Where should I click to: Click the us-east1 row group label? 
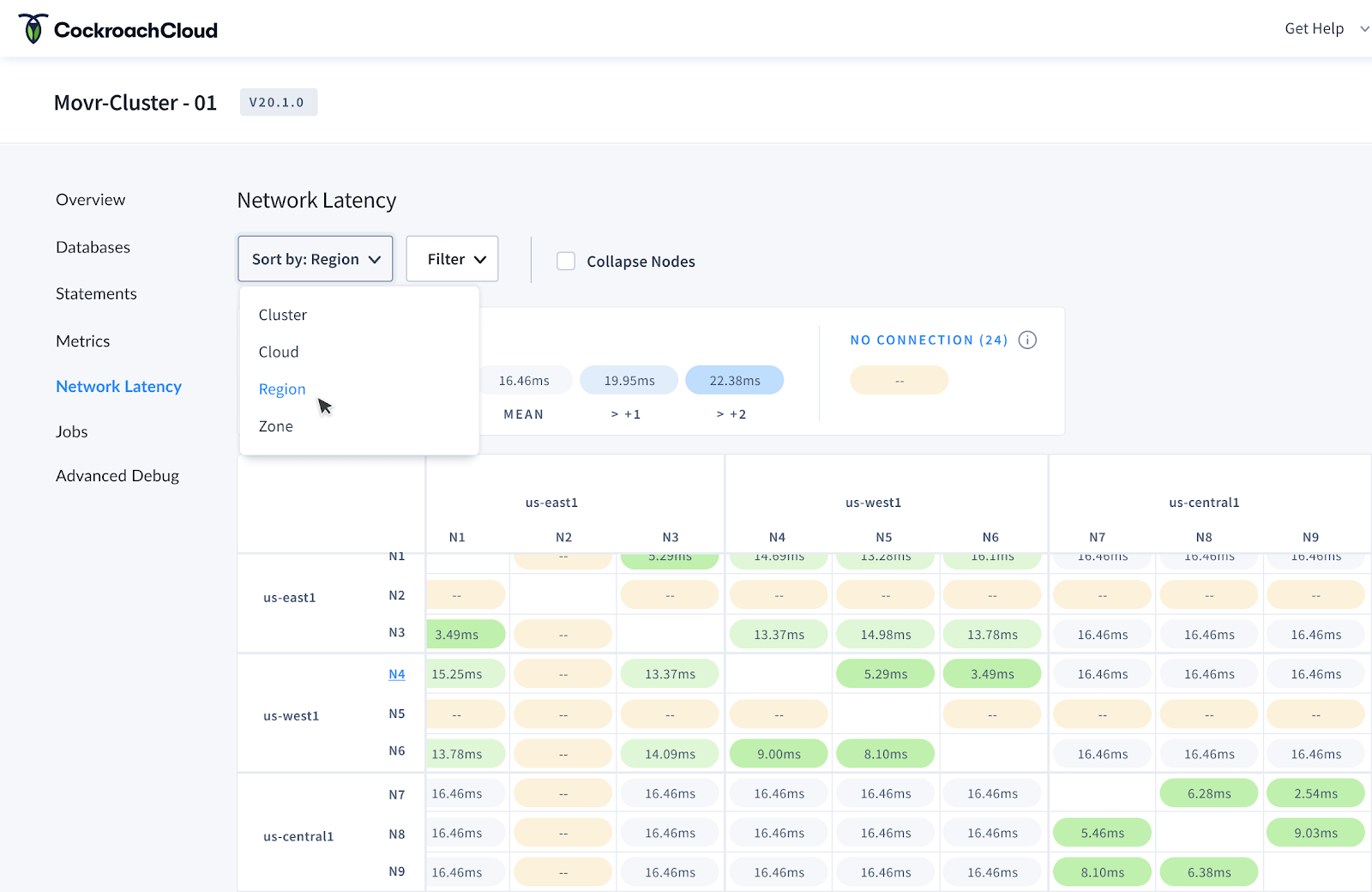(x=290, y=598)
